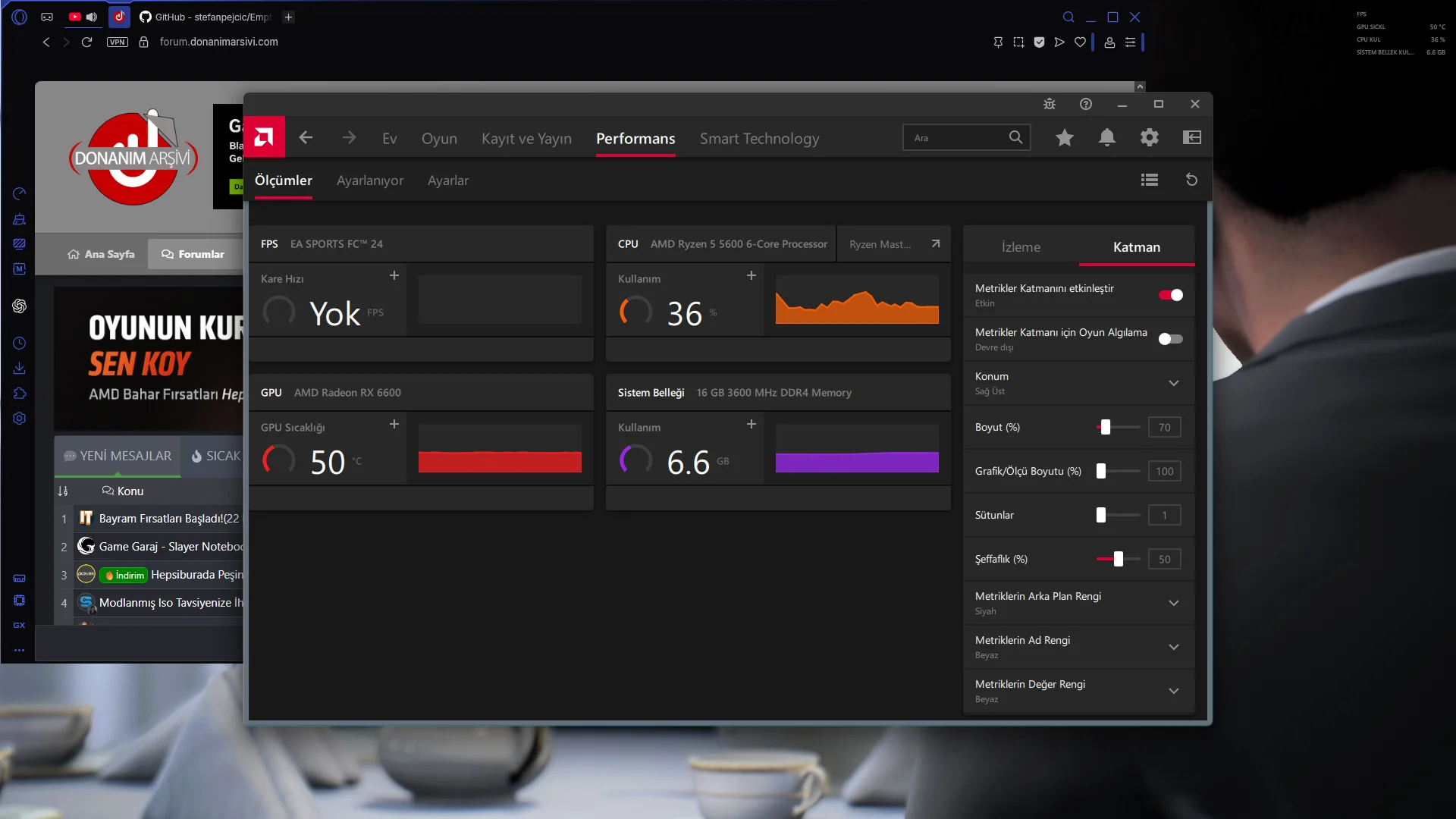Add a metric to GPU Sıcaklığı plus button
Image resolution: width=1456 pixels, height=819 pixels.
394,424
